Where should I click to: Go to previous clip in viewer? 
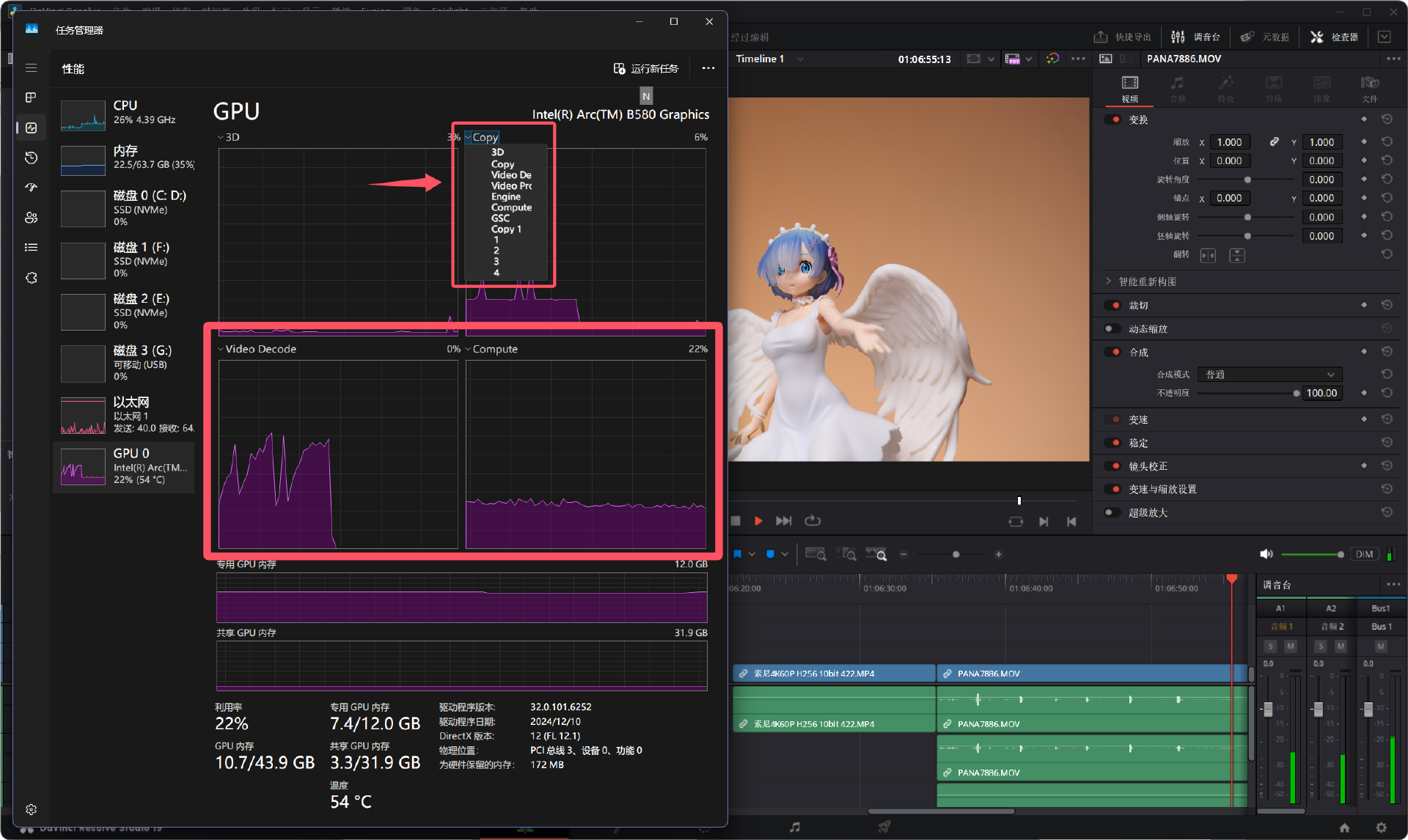[1071, 522]
